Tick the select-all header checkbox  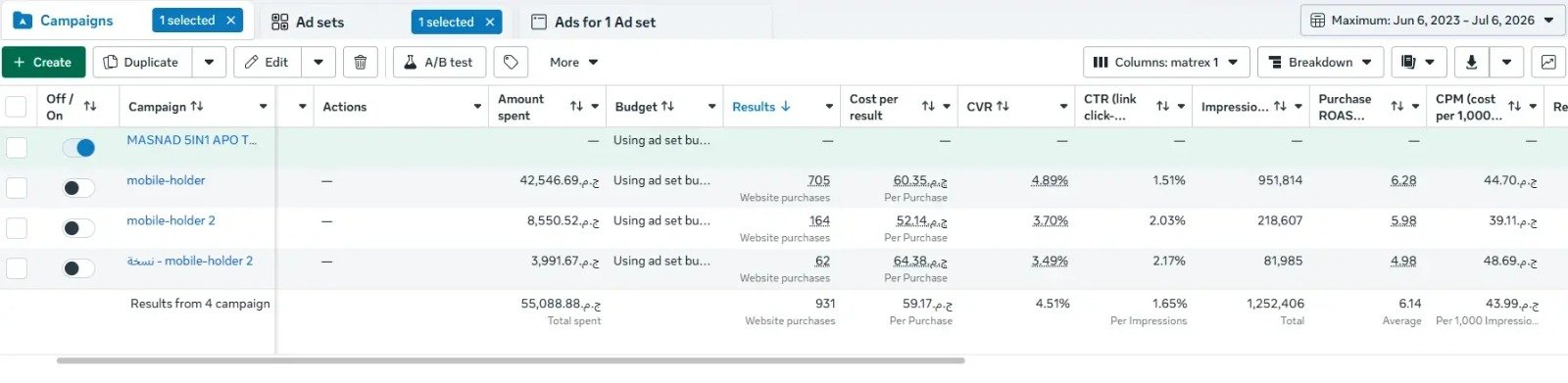click(17, 107)
